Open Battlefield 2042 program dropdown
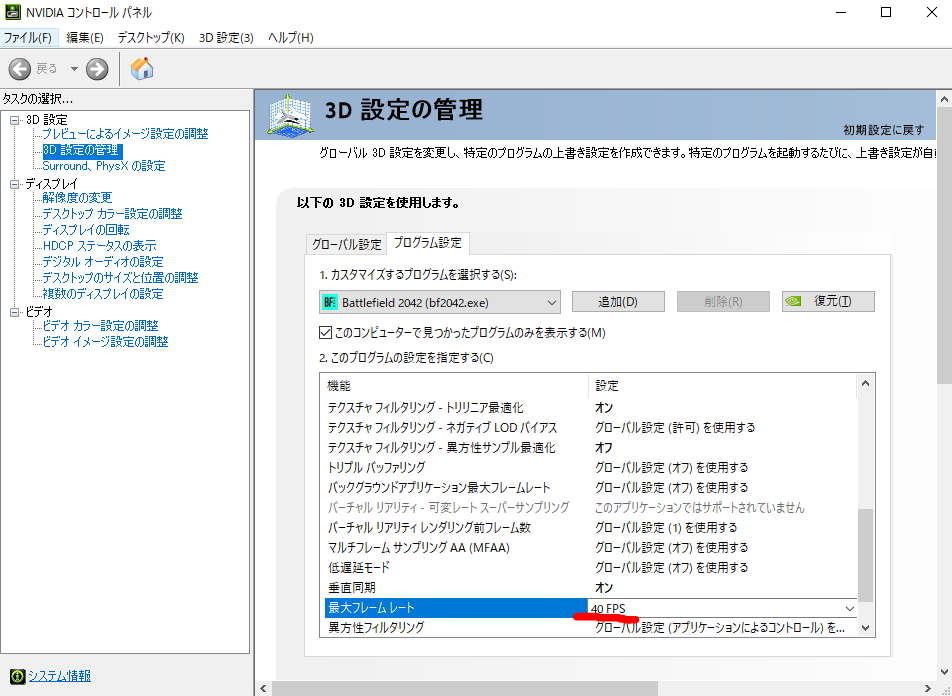Screen dimensions: 952x696 click(x=440, y=302)
